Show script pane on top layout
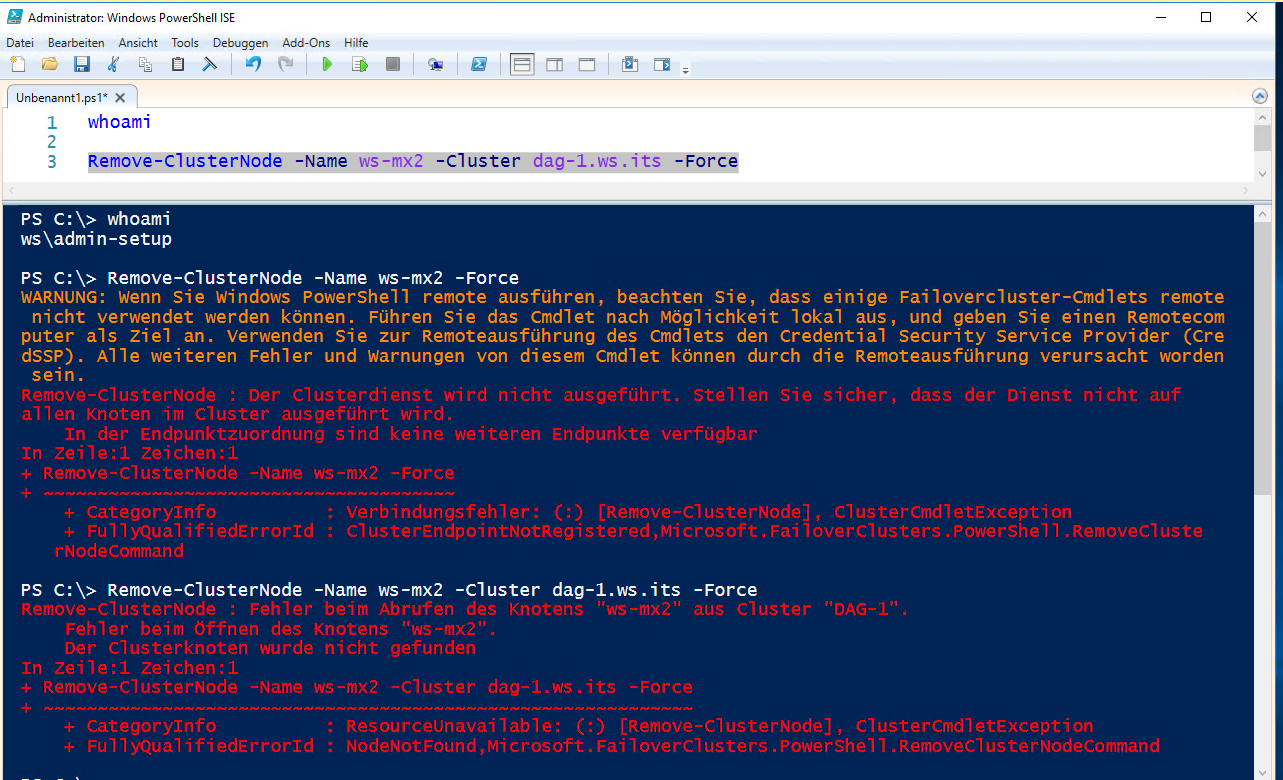The width and height of the screenshot is (1283, 780). (x=522, y=64)
